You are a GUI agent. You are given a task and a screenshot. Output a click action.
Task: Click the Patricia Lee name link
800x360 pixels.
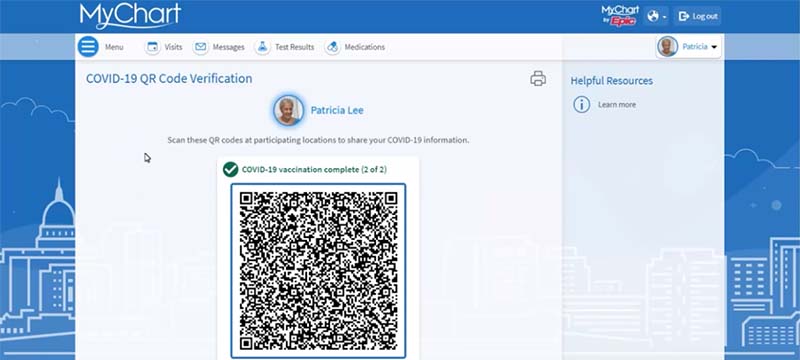tap(337, 110)
